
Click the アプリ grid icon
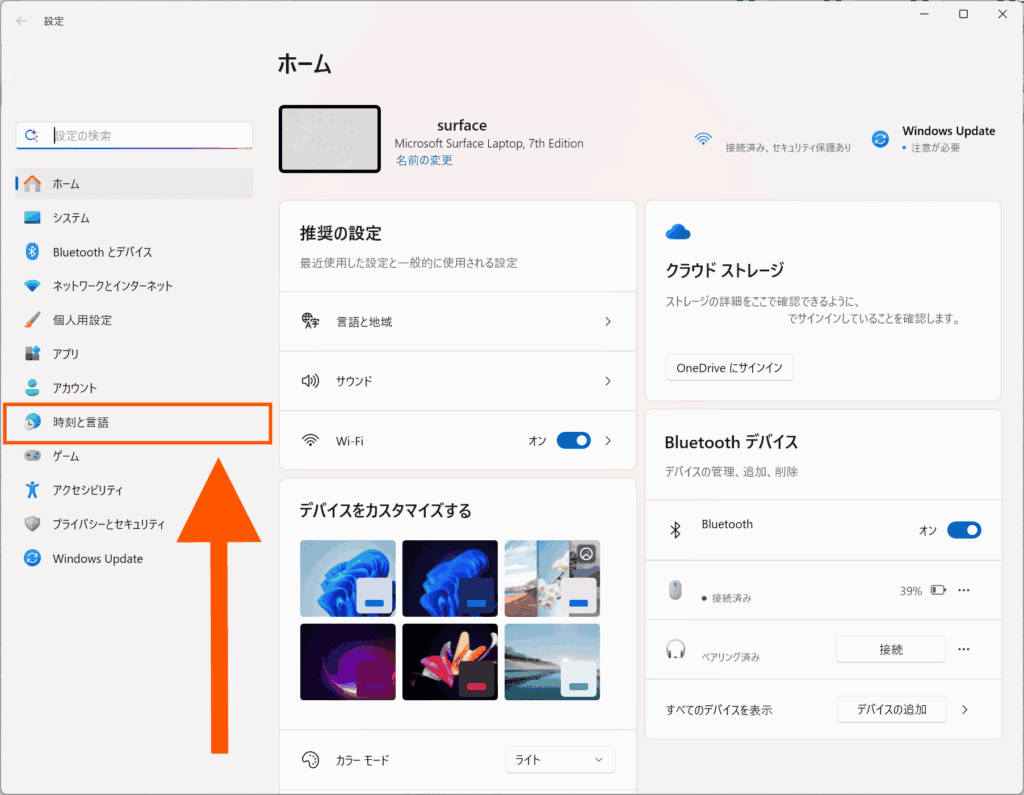[x=32, y=353]
